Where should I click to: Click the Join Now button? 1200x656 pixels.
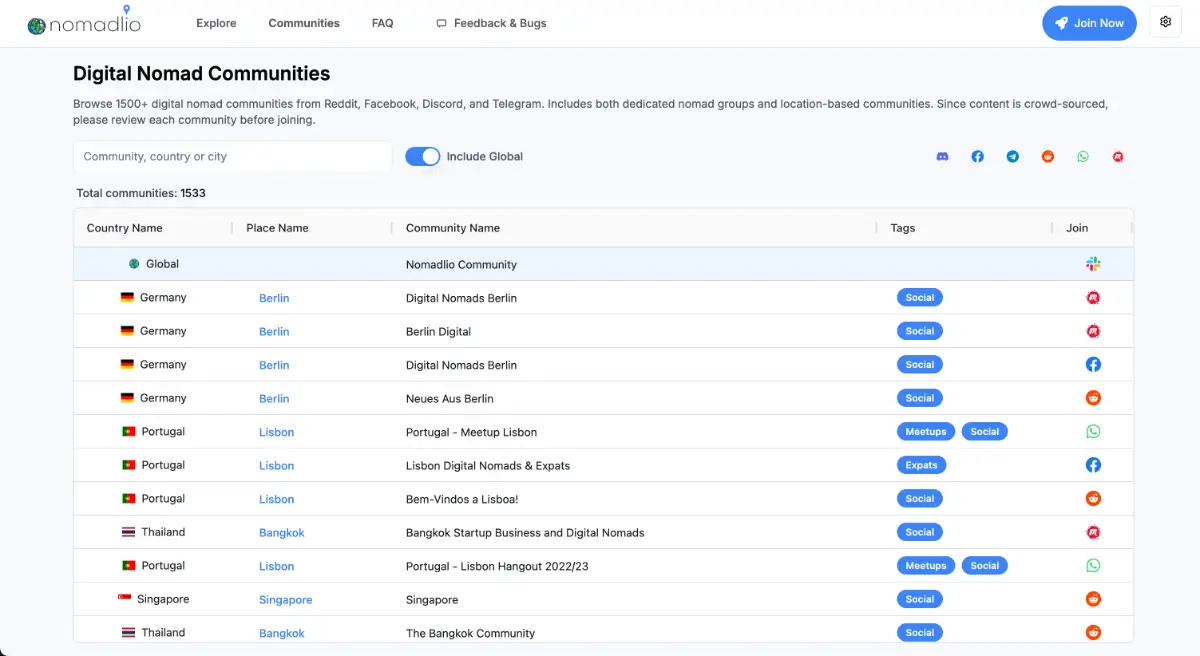pyautogui.click(x=1089, y=23)
